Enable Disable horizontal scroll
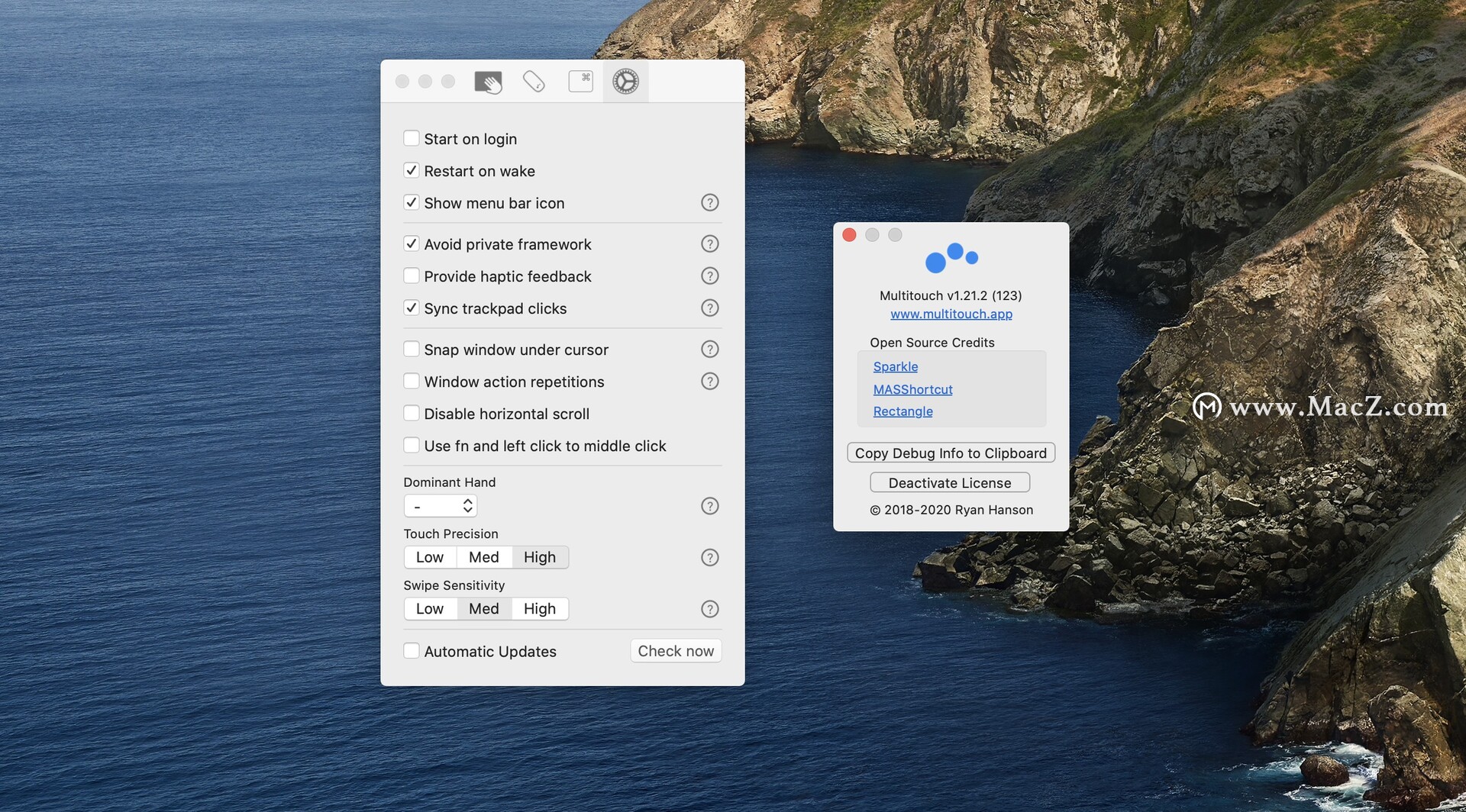The image size is (1466, 812). coord(411,413)
